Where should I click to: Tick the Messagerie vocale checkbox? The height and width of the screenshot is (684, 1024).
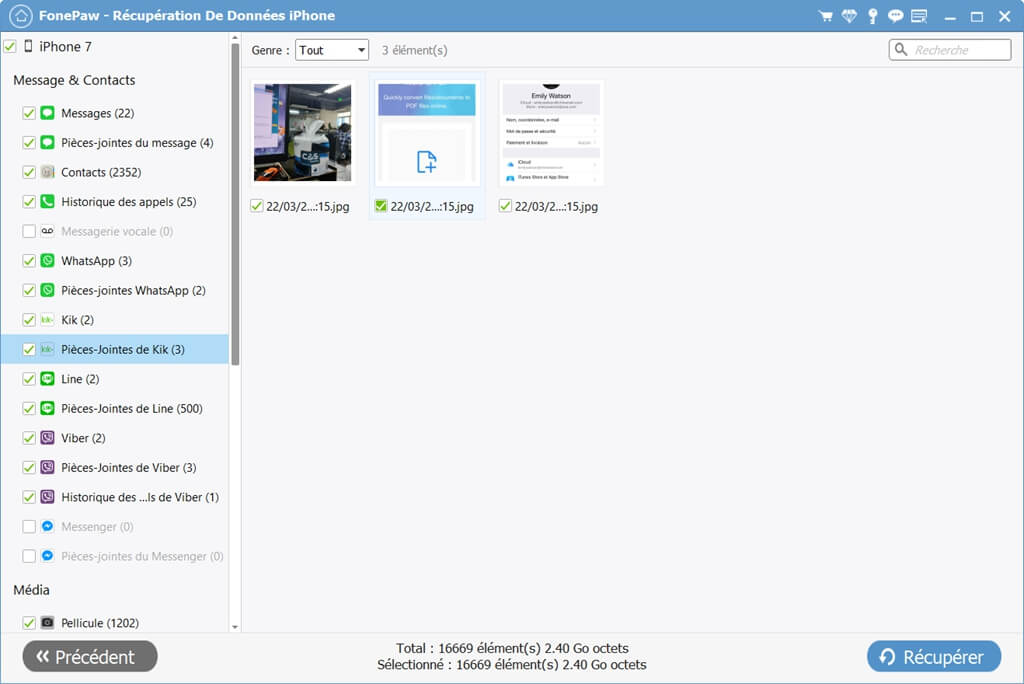(x=29, y=231)
